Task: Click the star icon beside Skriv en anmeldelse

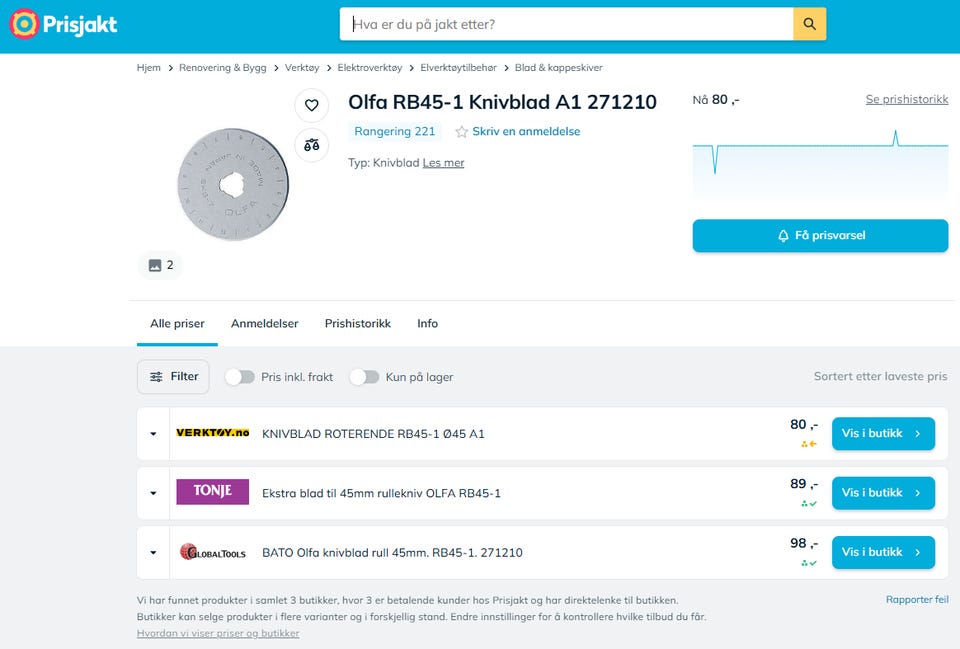Action: tap(462, 132)
